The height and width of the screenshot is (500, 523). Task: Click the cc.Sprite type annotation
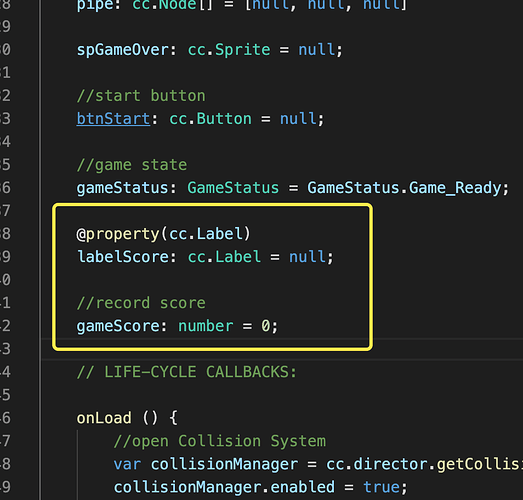click(x=229, y=50)
